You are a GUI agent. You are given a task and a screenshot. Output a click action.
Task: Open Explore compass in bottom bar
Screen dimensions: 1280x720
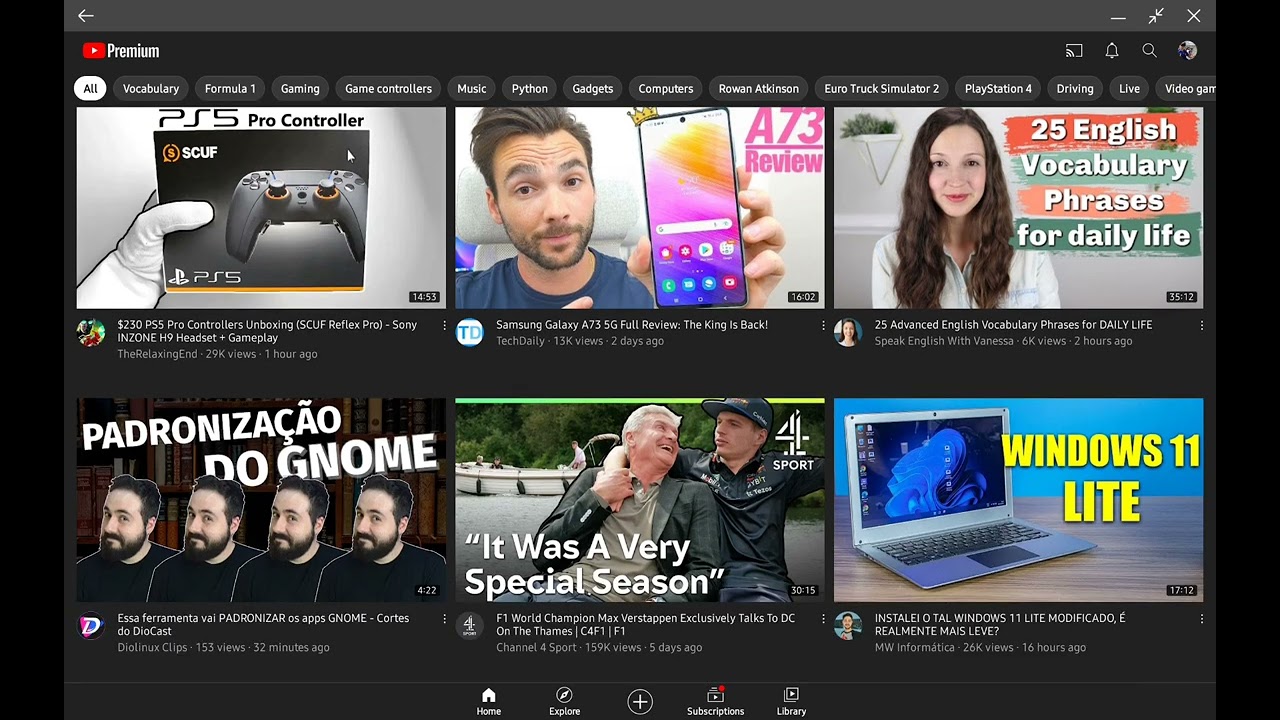564,702
